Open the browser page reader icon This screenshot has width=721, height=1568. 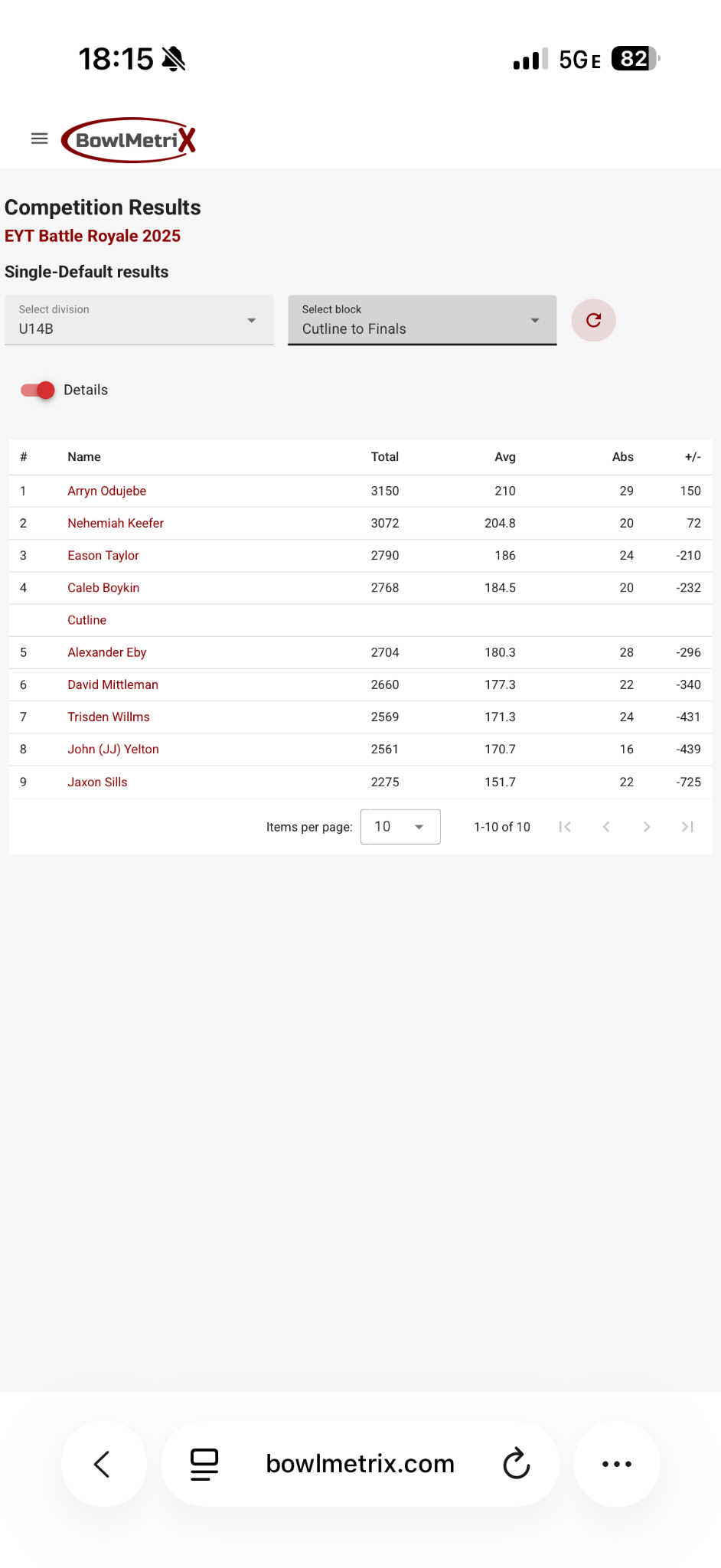point(204,1464)
